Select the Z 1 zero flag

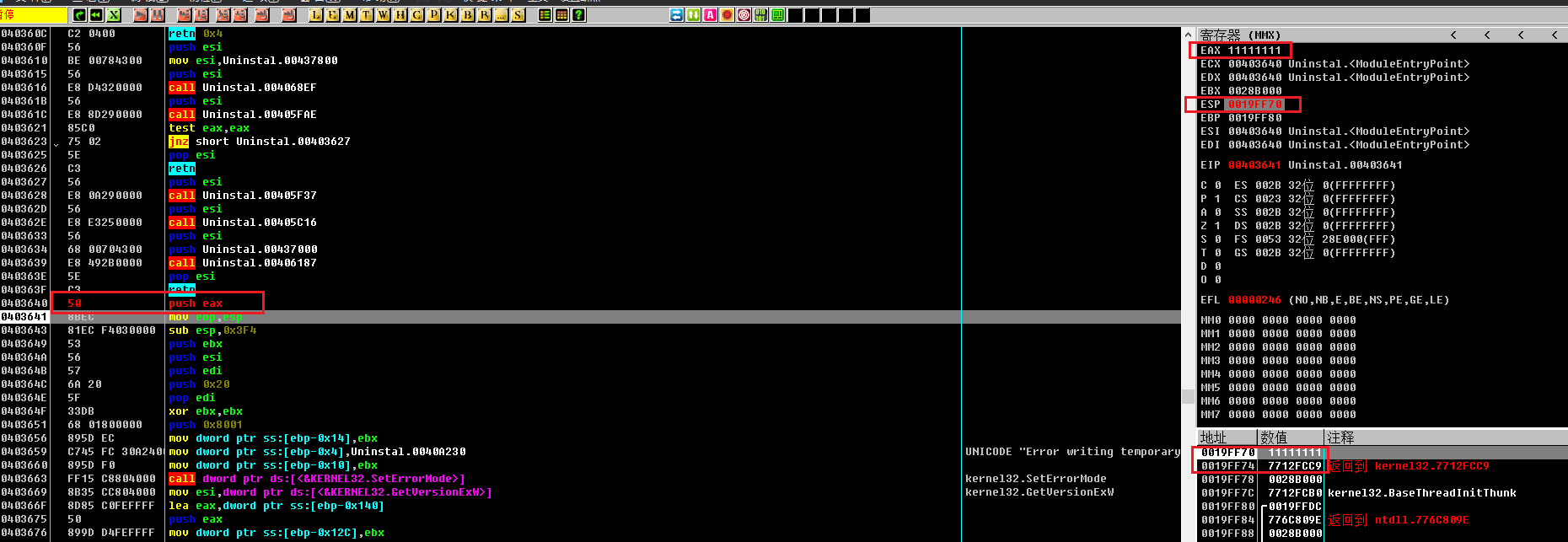[x=1211, y=226]
